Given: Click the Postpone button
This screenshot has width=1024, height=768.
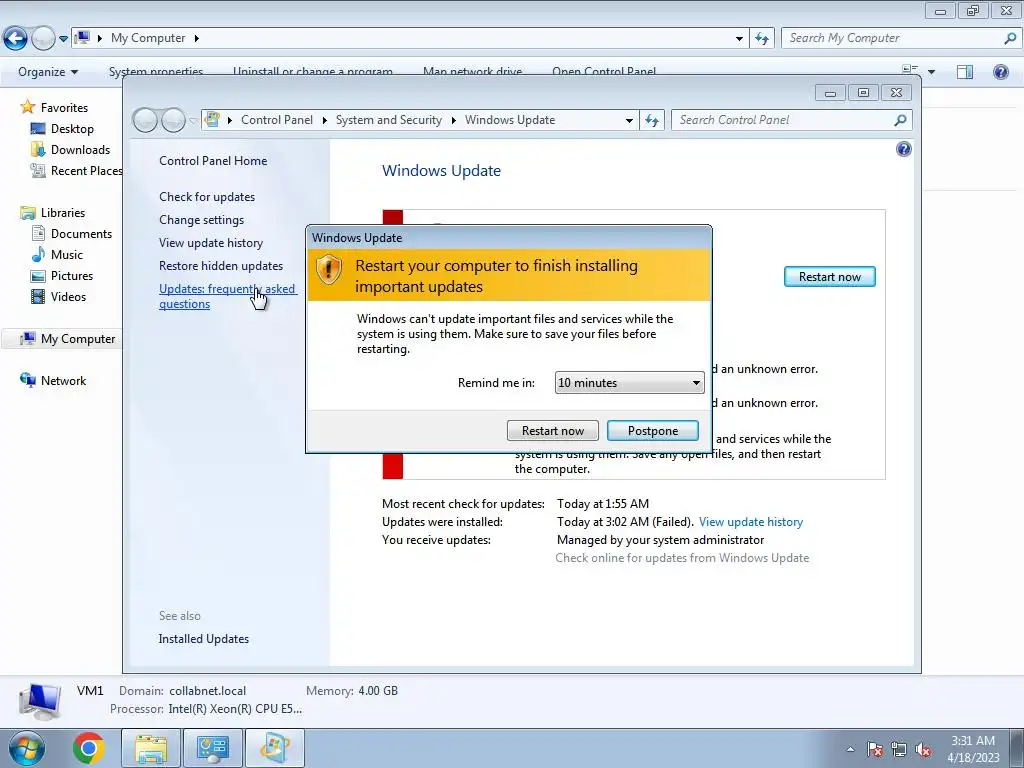Looking at the screenshot, I should pos(652,430).
